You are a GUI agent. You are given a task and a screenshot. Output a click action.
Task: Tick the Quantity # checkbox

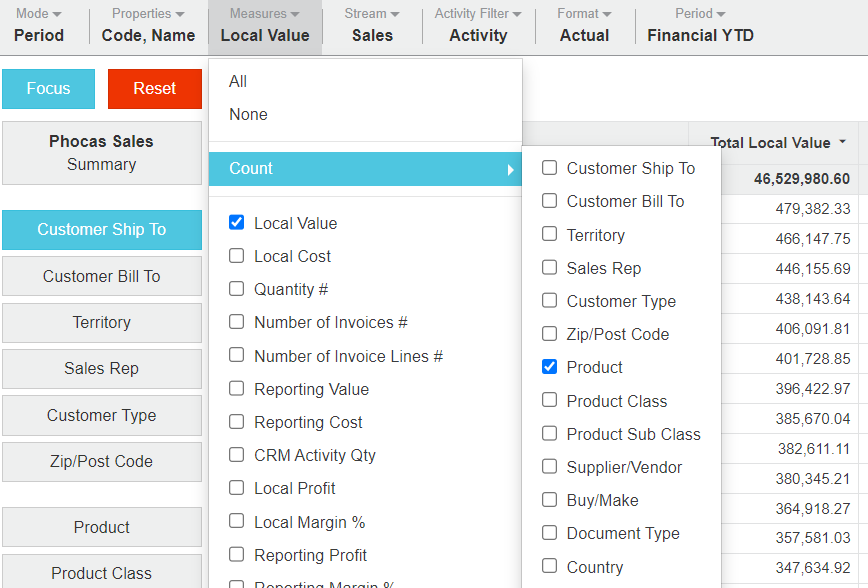click(237, 289)
